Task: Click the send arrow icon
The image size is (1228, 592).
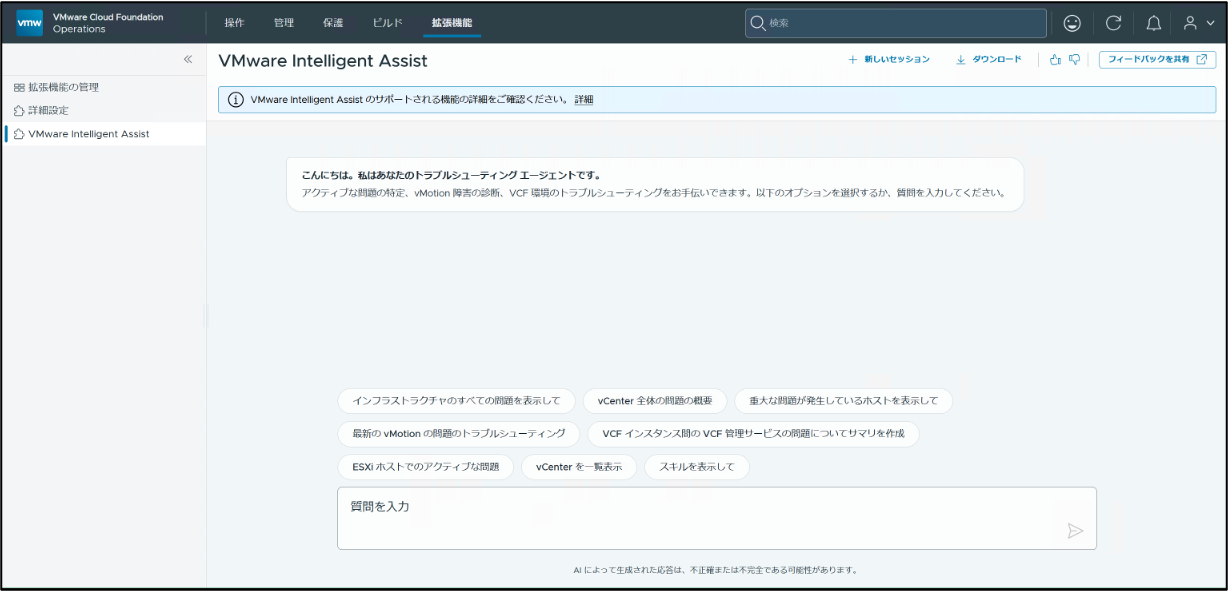Action: [1075, 531]
